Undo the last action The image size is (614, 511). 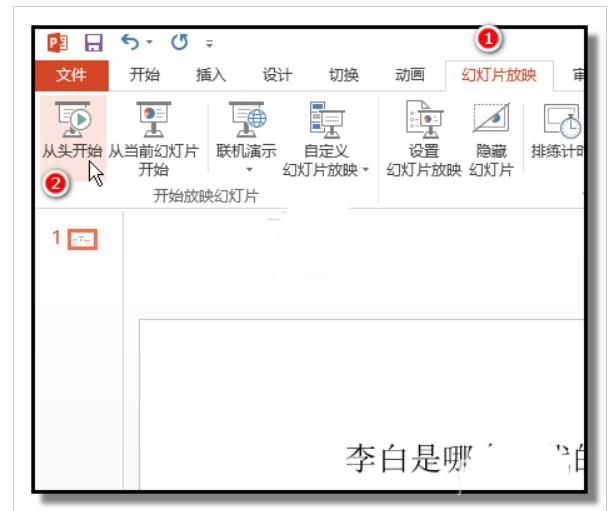pyautogui.click(x=130, y=42)
